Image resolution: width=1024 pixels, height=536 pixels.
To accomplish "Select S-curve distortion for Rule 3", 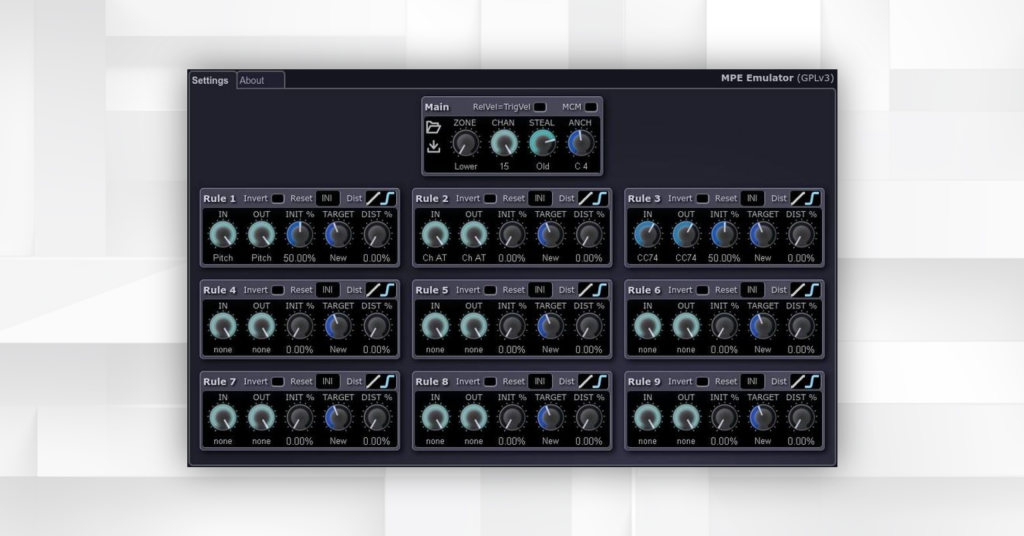I will [813, 198].
